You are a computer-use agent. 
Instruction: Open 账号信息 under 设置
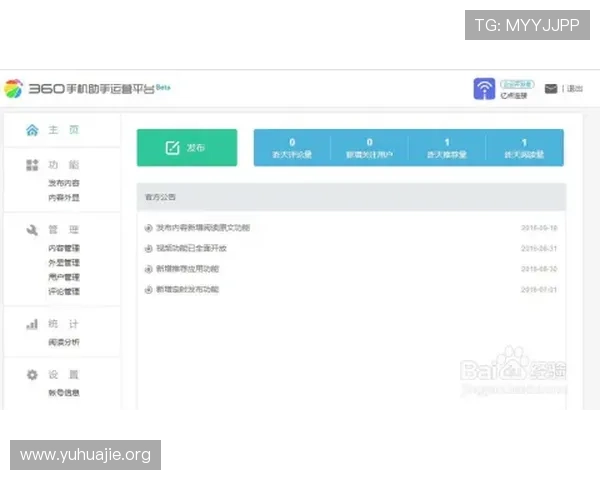tap(64, 393)
